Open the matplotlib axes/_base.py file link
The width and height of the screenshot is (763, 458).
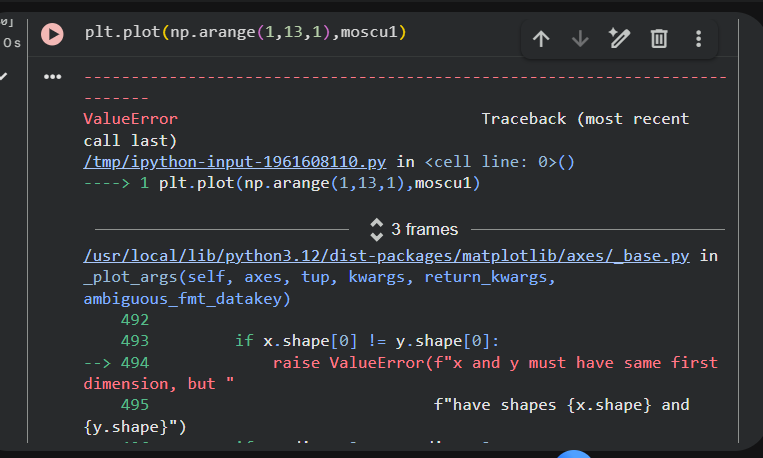pos(387,257)
